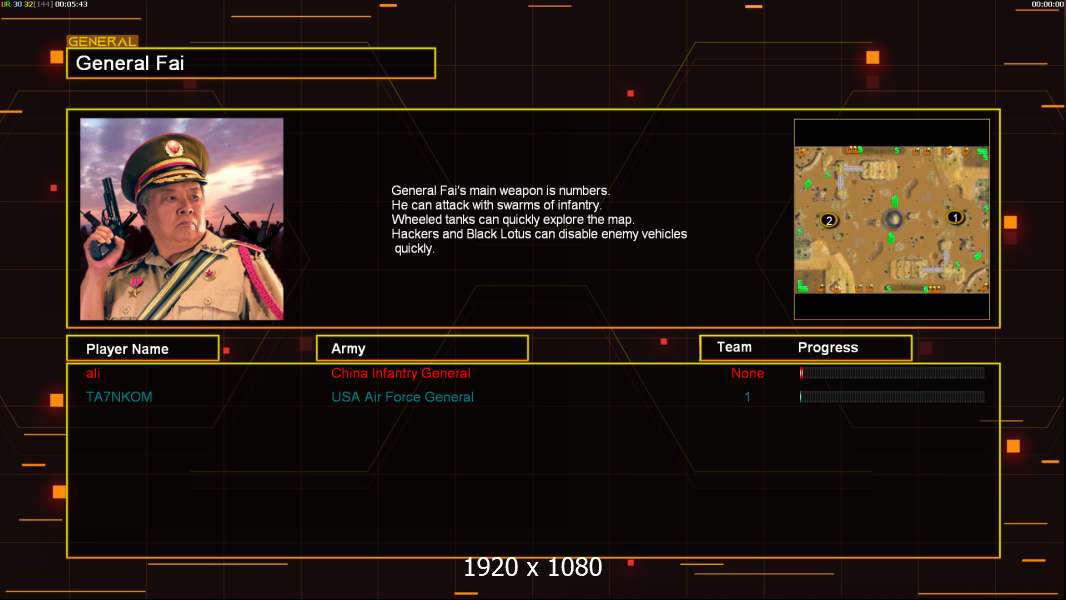Click TA7NKOM's loading progress bar
Screen dimensions: 1066x600
tap(892, 396)
